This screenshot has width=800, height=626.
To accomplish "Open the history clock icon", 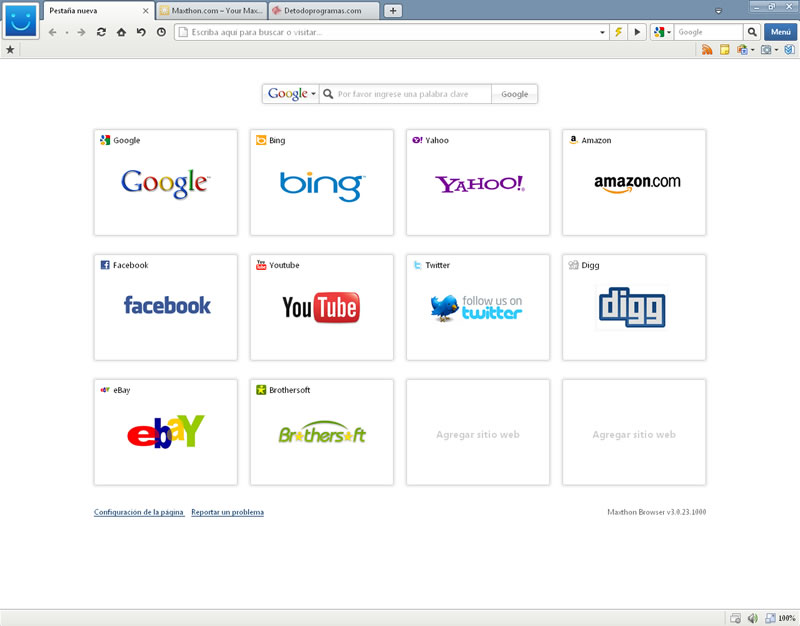I will [x=161, y=32].
